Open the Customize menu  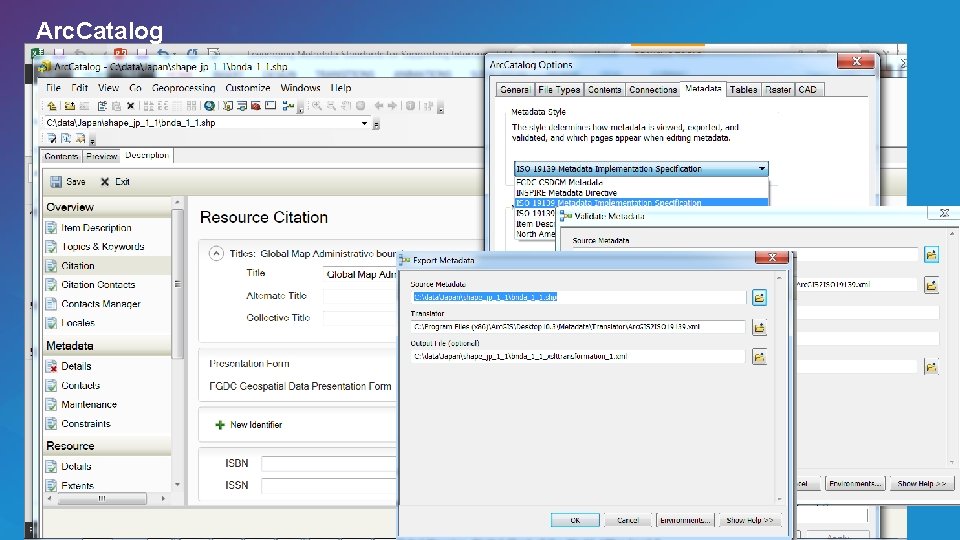click(247, 88)
